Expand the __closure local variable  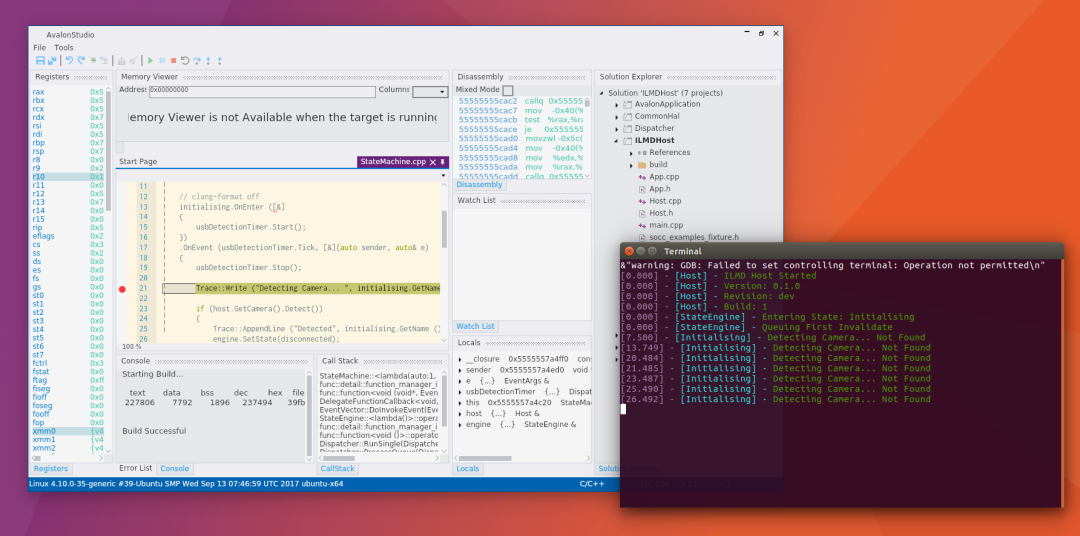click(461, 360)
